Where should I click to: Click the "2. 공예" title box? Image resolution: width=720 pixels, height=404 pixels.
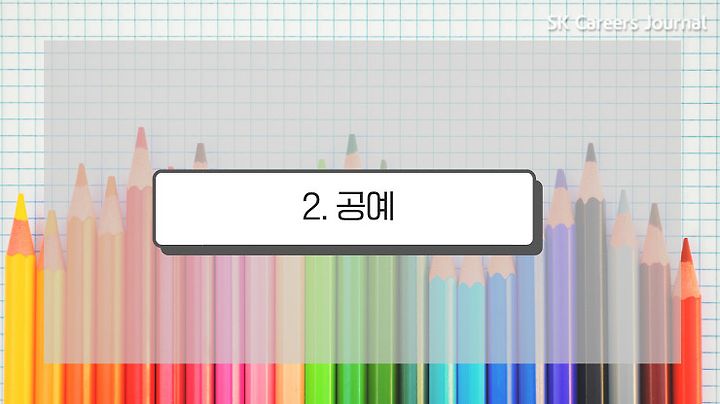344,208
